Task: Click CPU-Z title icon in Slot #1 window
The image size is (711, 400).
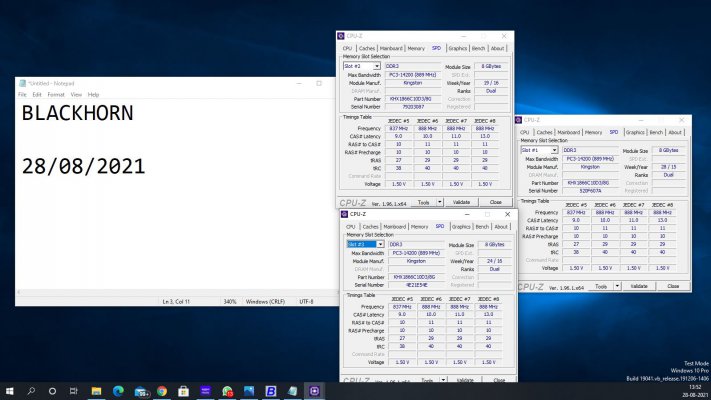Action: click(x=519, y=120)
